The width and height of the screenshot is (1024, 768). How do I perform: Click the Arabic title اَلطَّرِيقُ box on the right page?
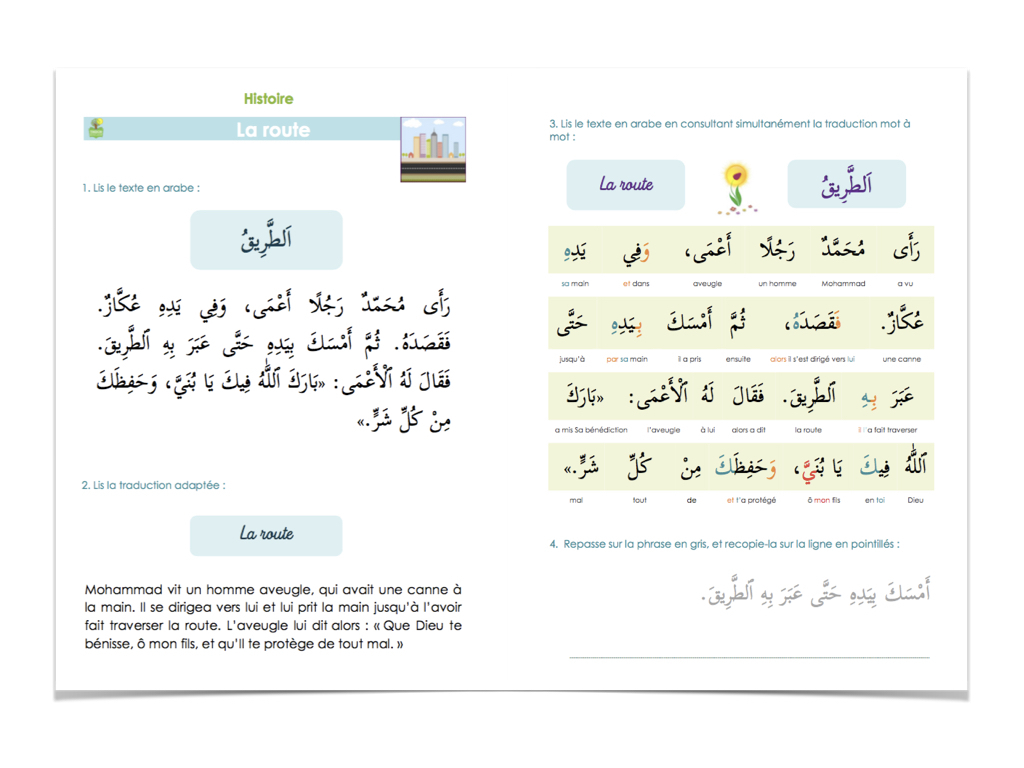click(846, 184)
